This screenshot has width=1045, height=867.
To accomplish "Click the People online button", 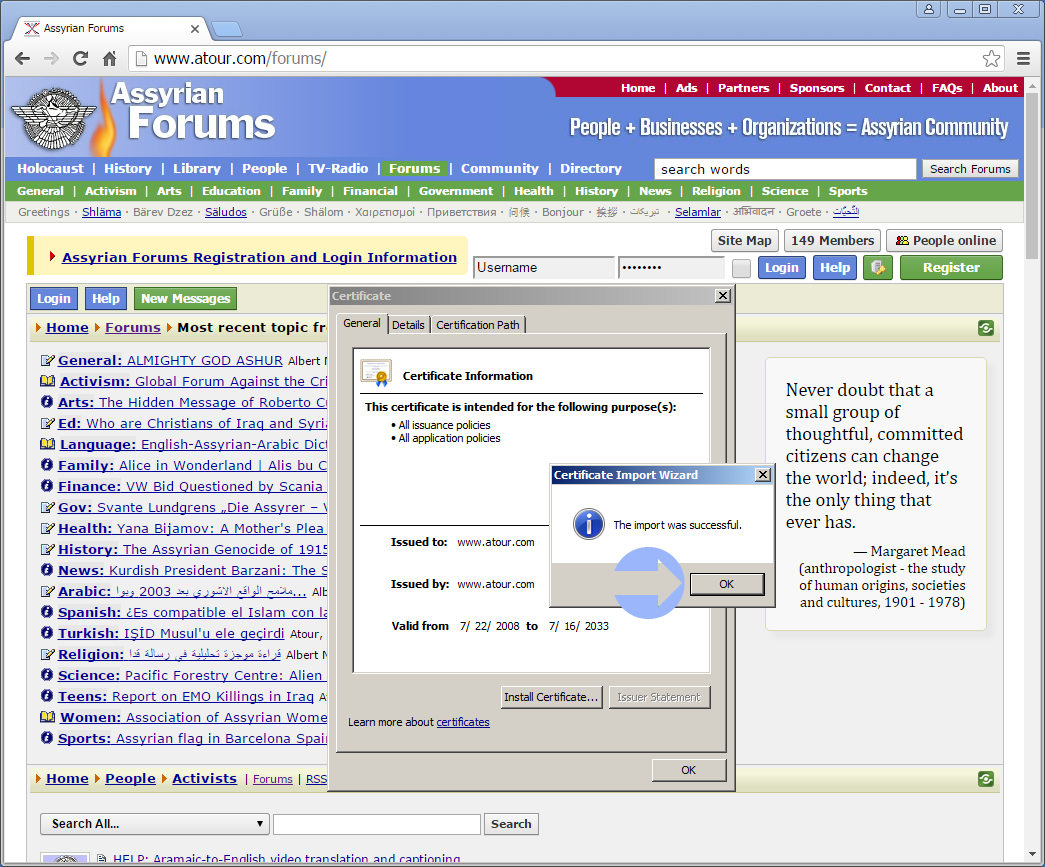I will pyautogui.click(x=945, y=241).
